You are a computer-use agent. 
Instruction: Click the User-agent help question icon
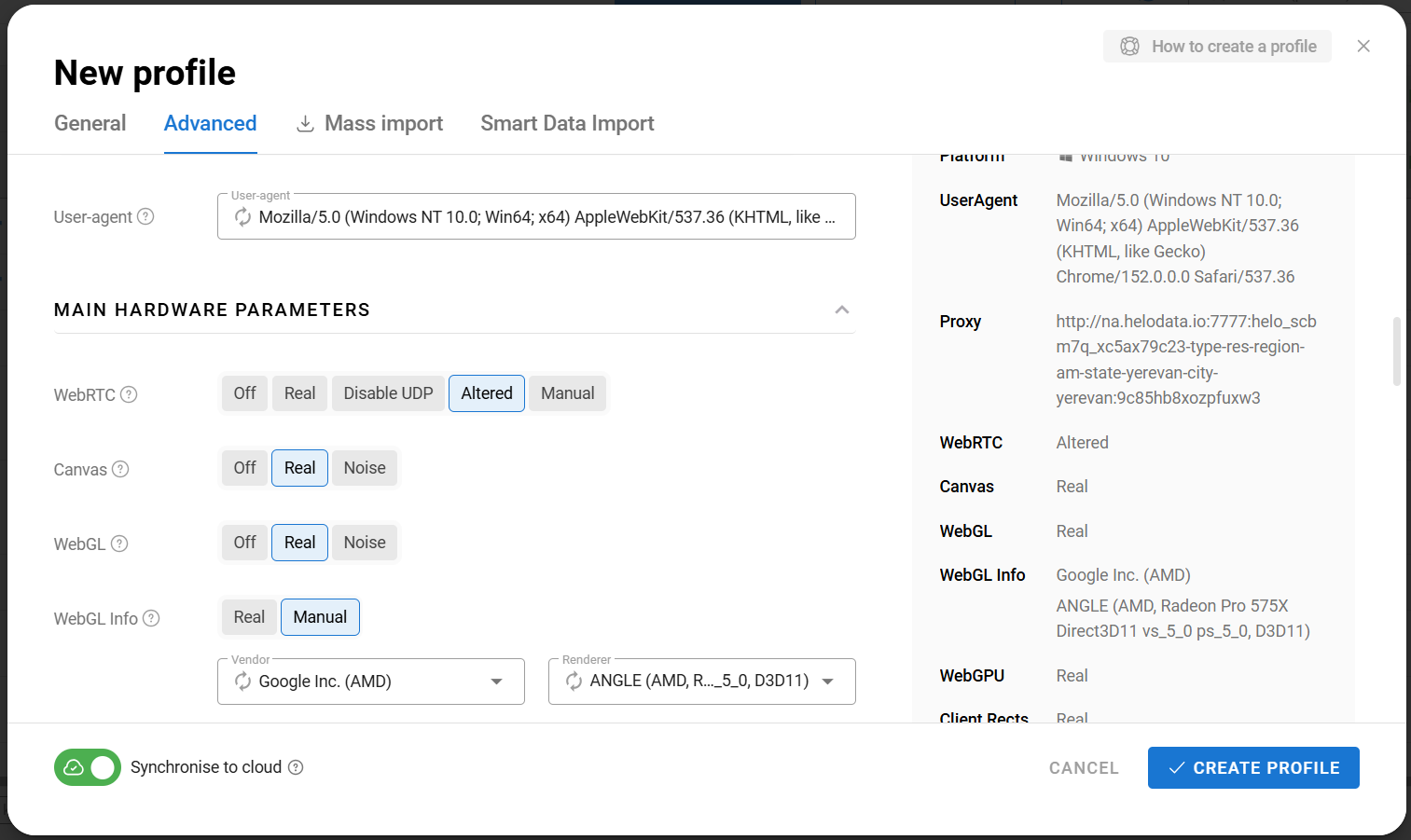(145, 216)
